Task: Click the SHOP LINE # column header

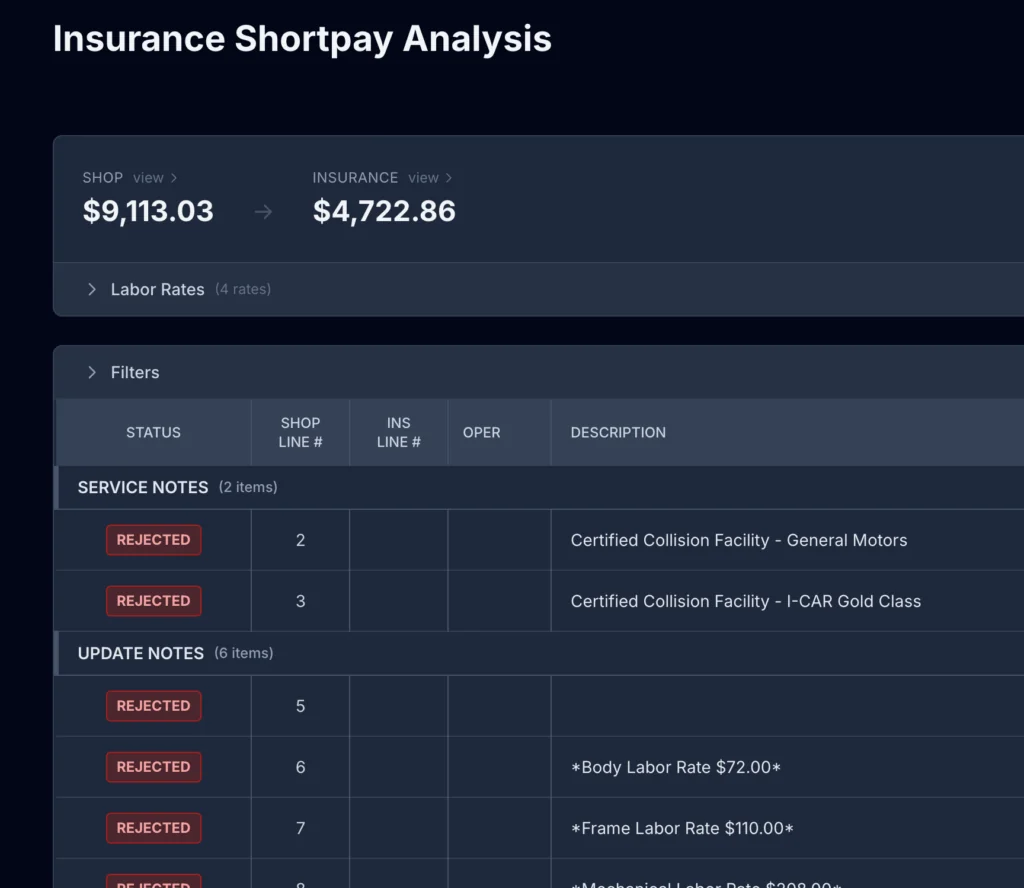Action: click(300, 432)
